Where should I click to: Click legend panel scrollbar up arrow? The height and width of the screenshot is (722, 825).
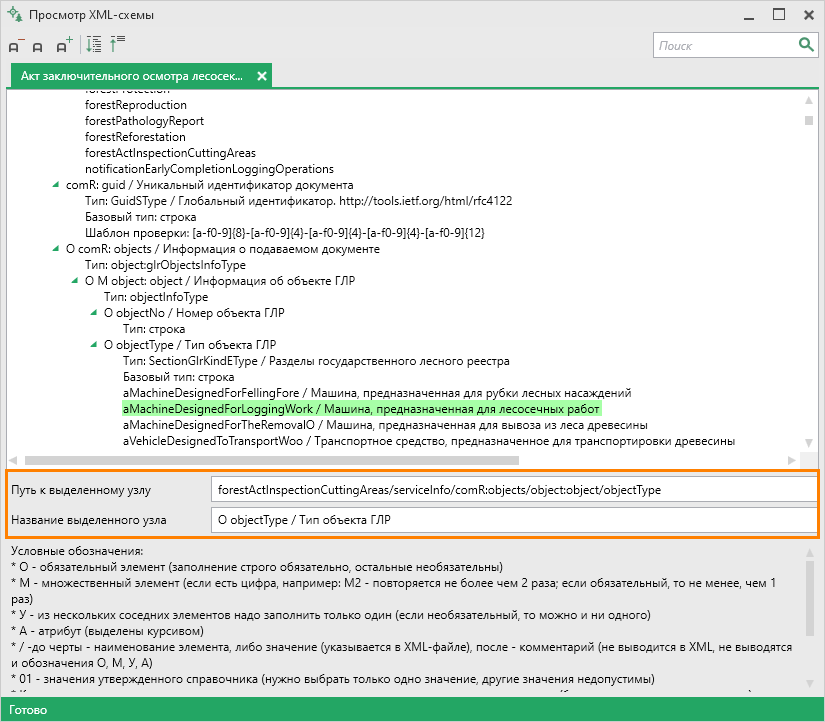[x=810, y=553]
